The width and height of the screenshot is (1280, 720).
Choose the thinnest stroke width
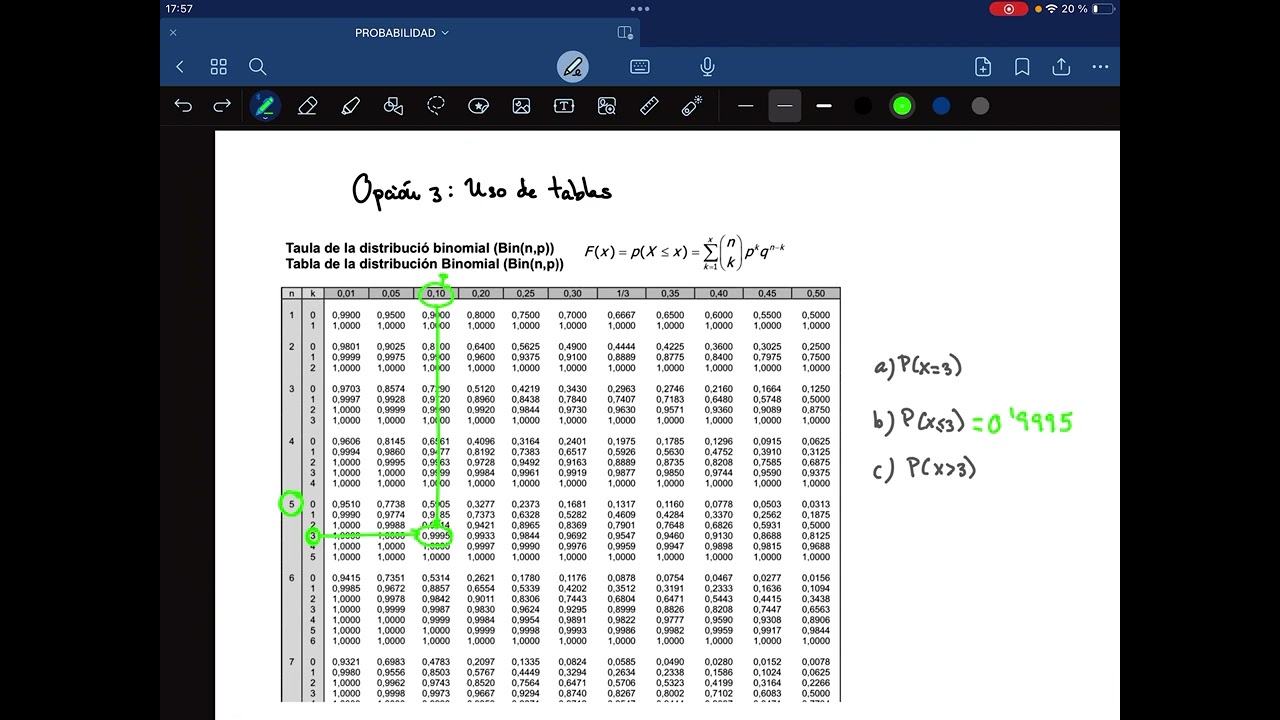coord(745,105)
